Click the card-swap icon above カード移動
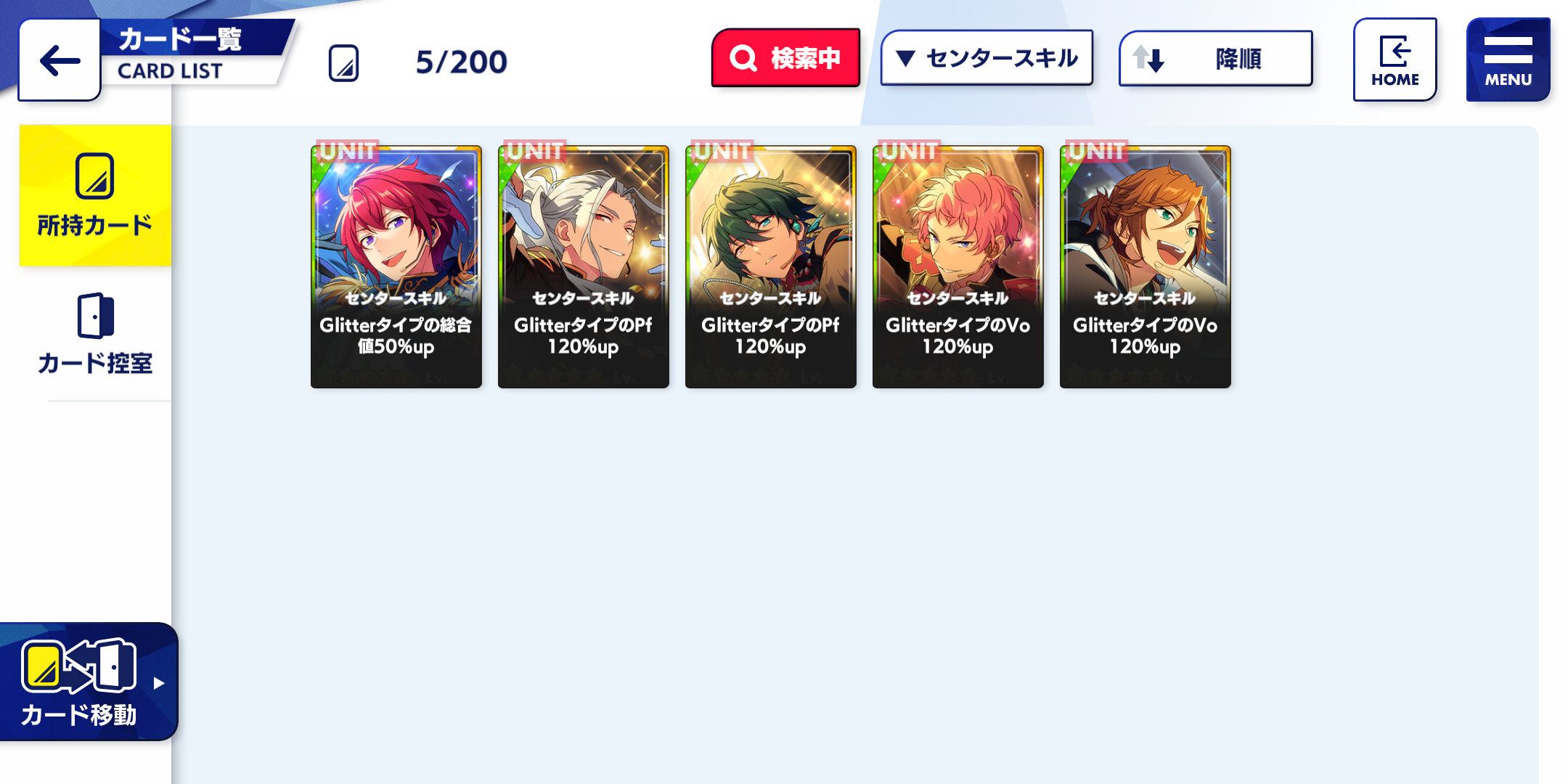This screenshot has width=1568, height=784. (x=78, y=665)
